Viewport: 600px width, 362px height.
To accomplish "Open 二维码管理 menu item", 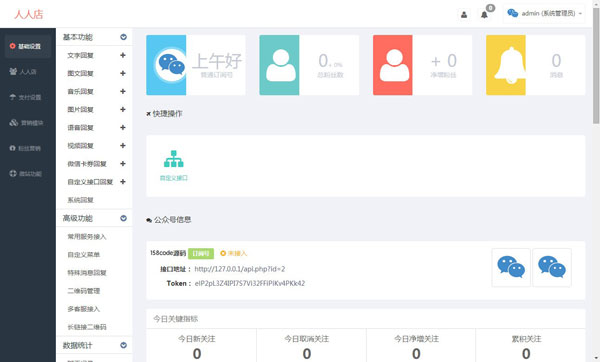I will (84, 291).
